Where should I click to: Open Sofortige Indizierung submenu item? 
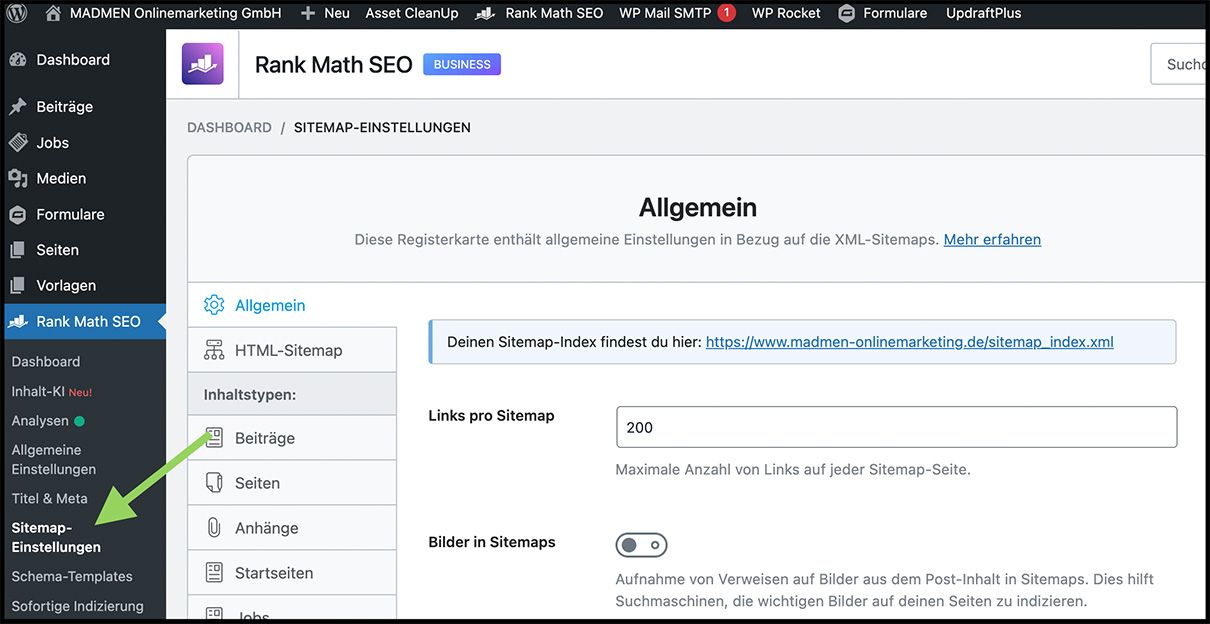tap(77, 606)
